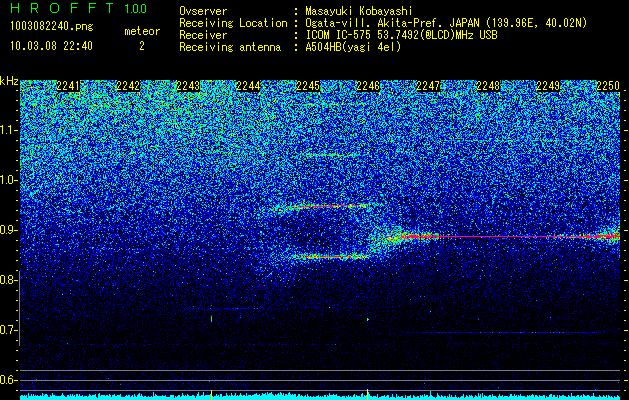Click the lower red meteor echo near 0.85 kHz

tap(330, 256)
